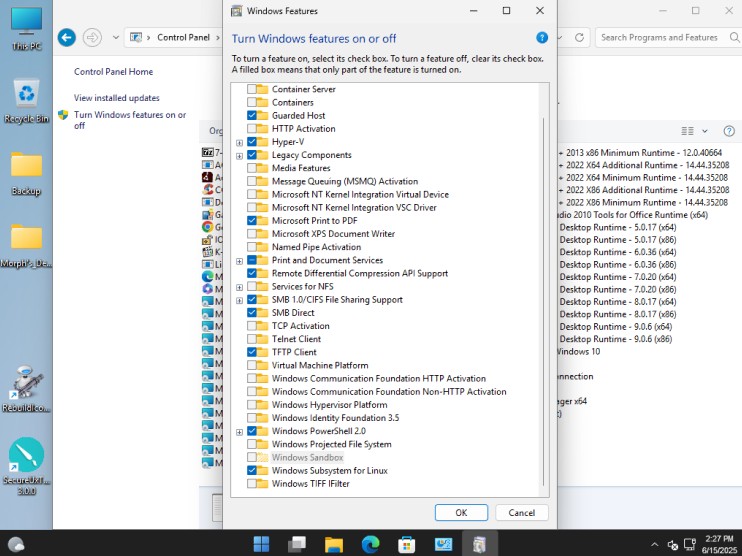The image size is (742, 556).
Task: Uncheck the TFTP Client checkbox
Action: tap(252, 352)
